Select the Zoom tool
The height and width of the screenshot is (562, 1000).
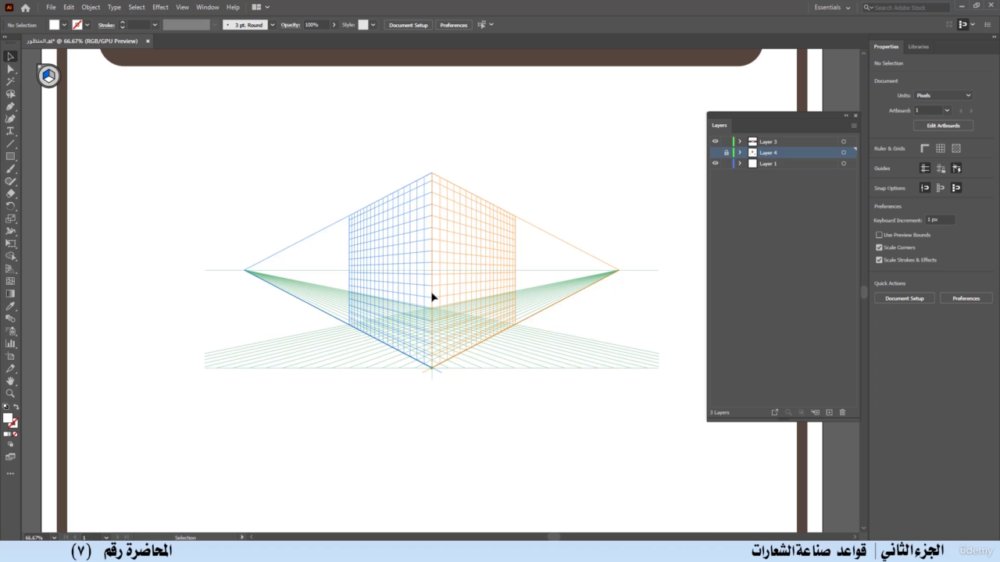(x=10, y=394)
